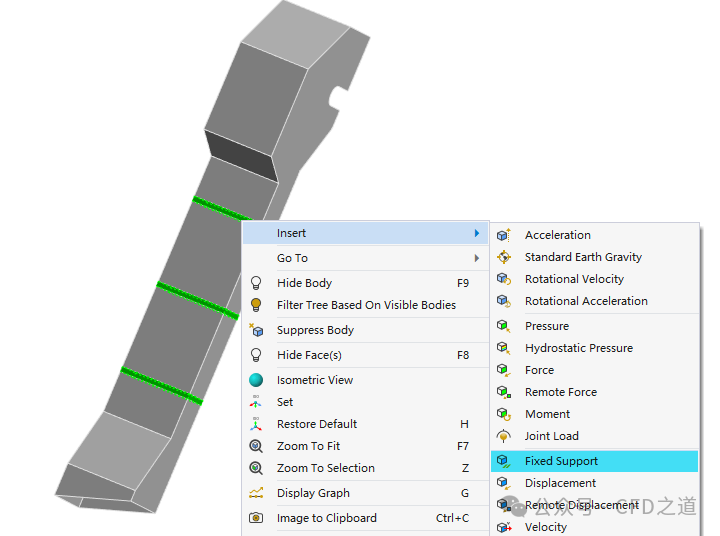This screenshot has height=536, width=720.
Task: Click the dark gray face on the model
Action: click(x=242, y=150)
